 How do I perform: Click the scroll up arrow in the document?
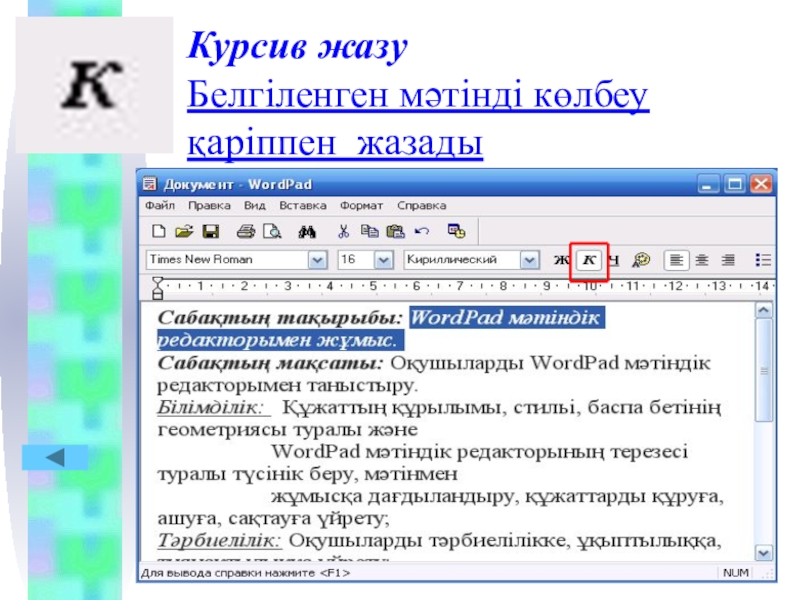(764, 310)
